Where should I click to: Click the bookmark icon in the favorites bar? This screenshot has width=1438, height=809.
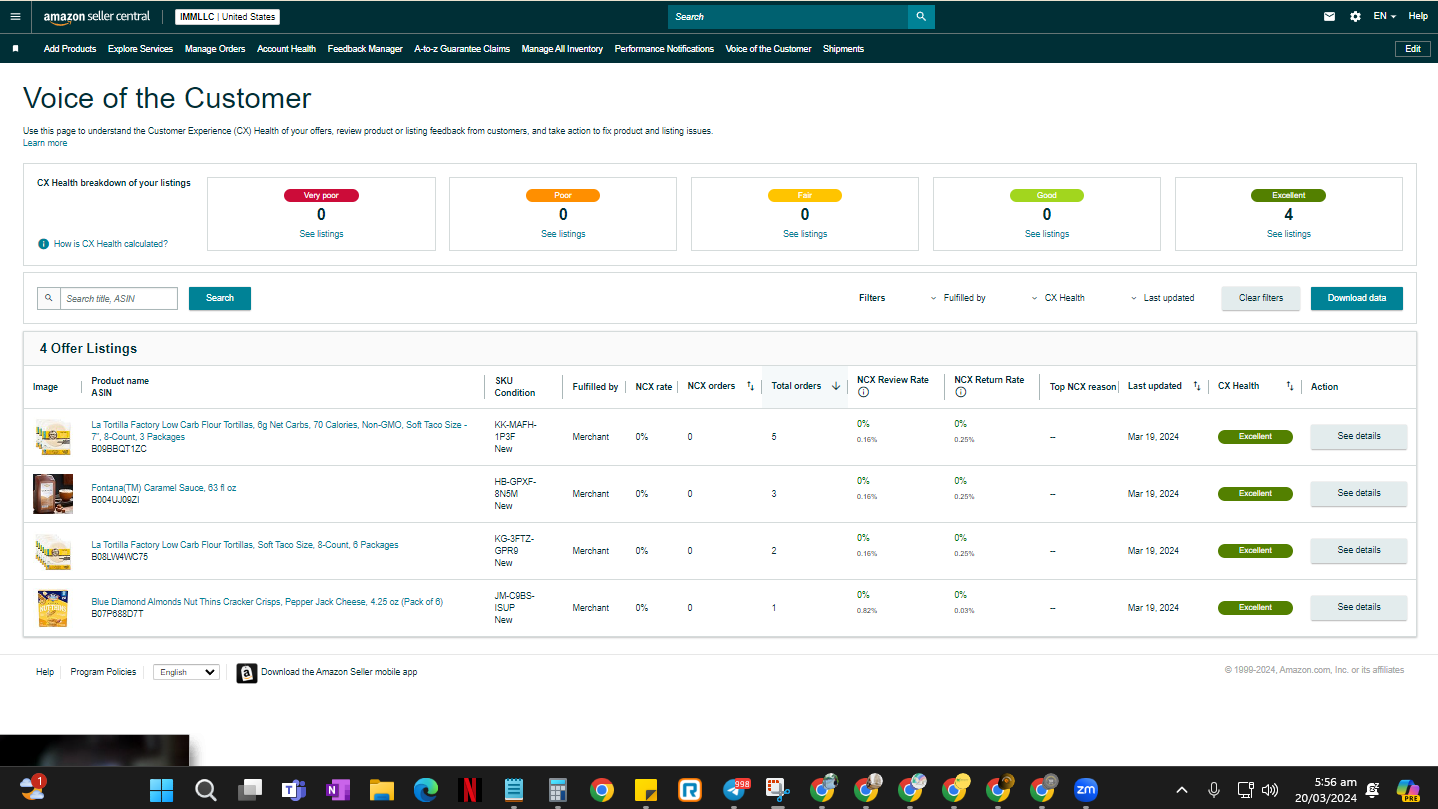coord(15,48)
